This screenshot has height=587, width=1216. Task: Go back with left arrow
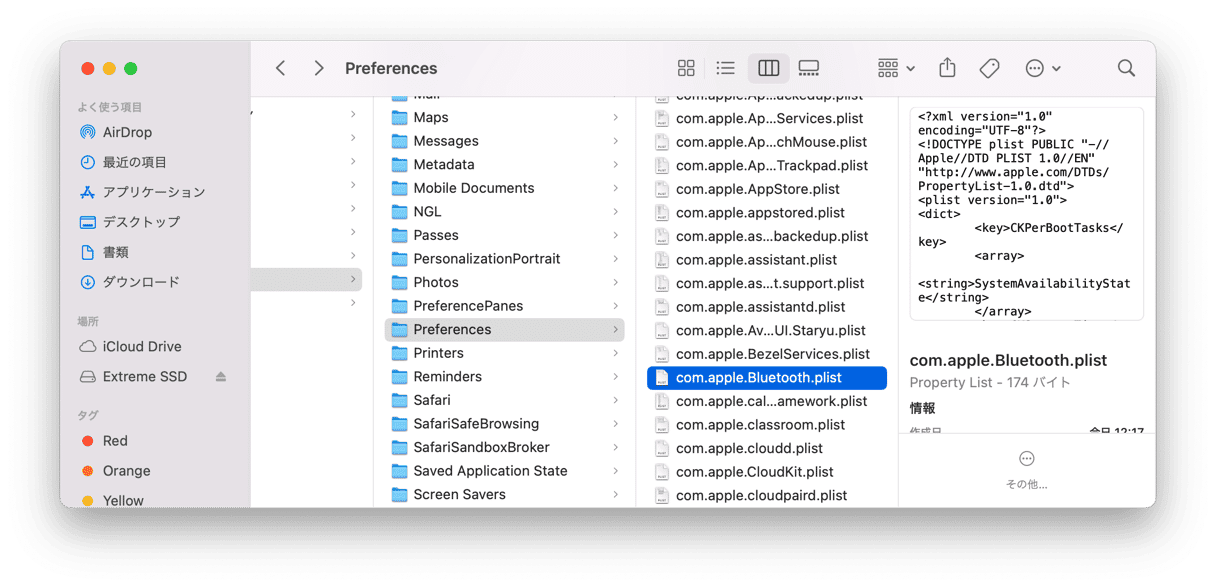281,68
